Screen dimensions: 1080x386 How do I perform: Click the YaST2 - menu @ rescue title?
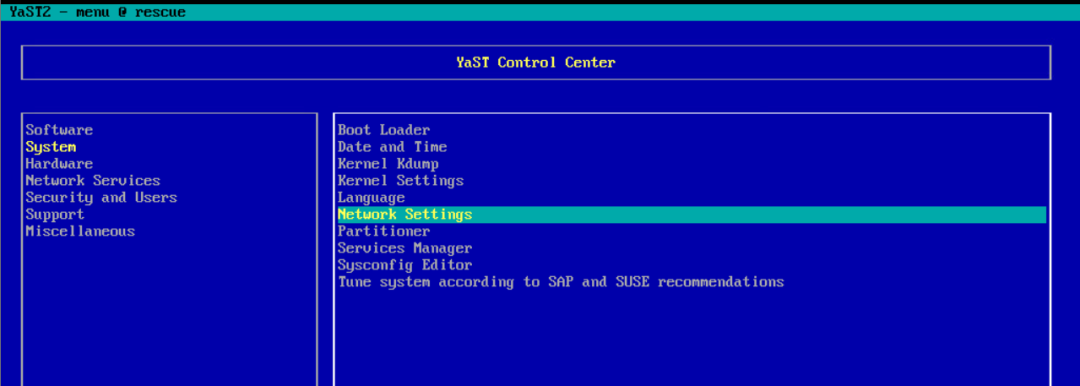[x=98, y=12]
